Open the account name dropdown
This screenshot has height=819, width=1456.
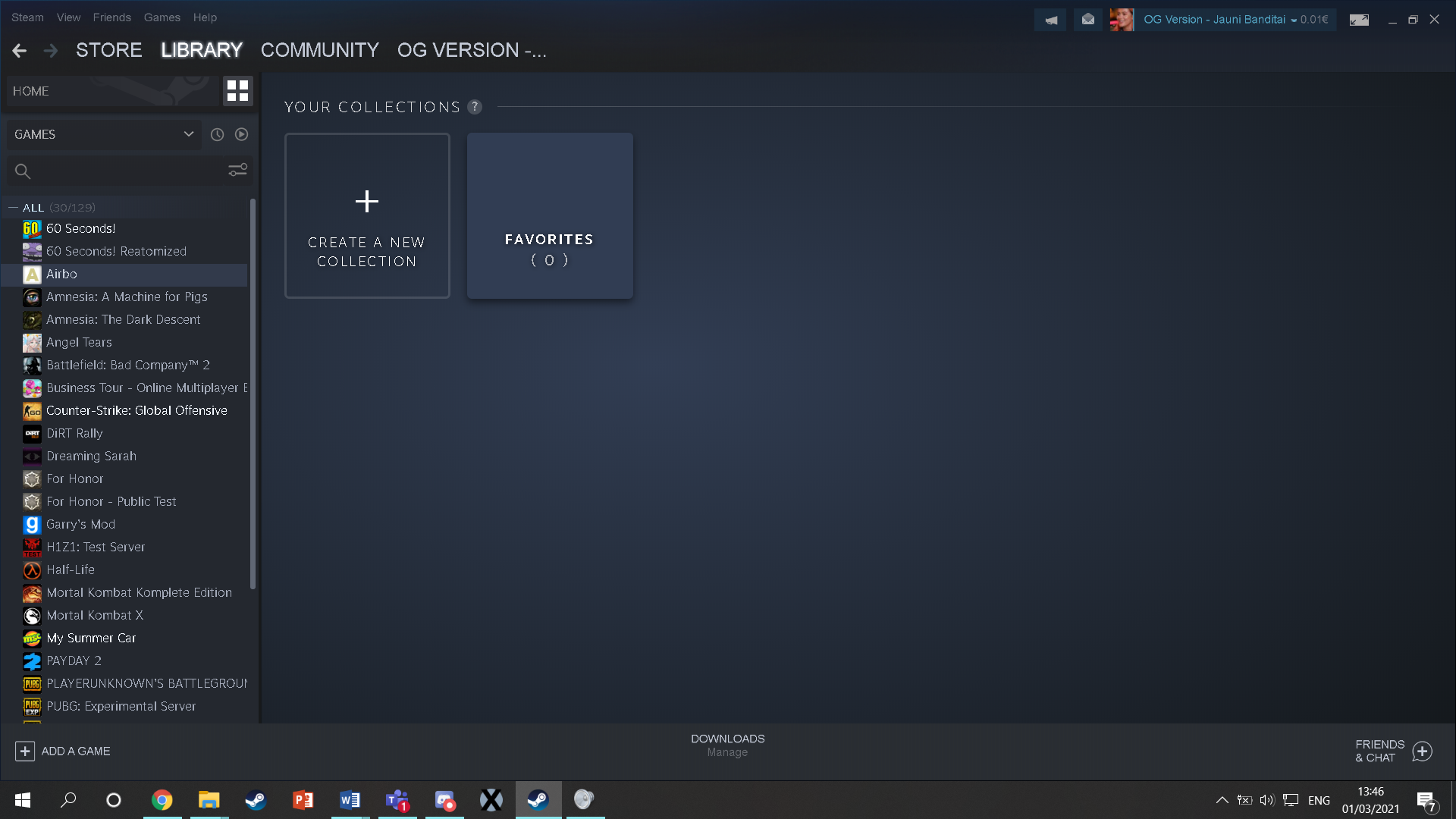(x=1236, y=20)
